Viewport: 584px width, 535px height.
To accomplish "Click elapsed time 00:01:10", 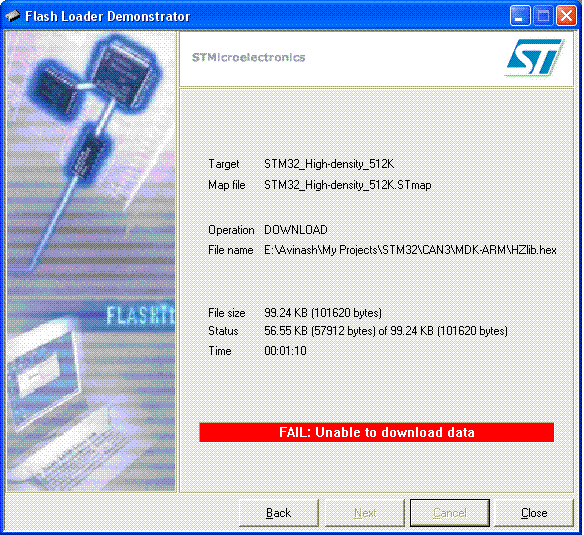I will pyautogui.click(x=285, y=351).
